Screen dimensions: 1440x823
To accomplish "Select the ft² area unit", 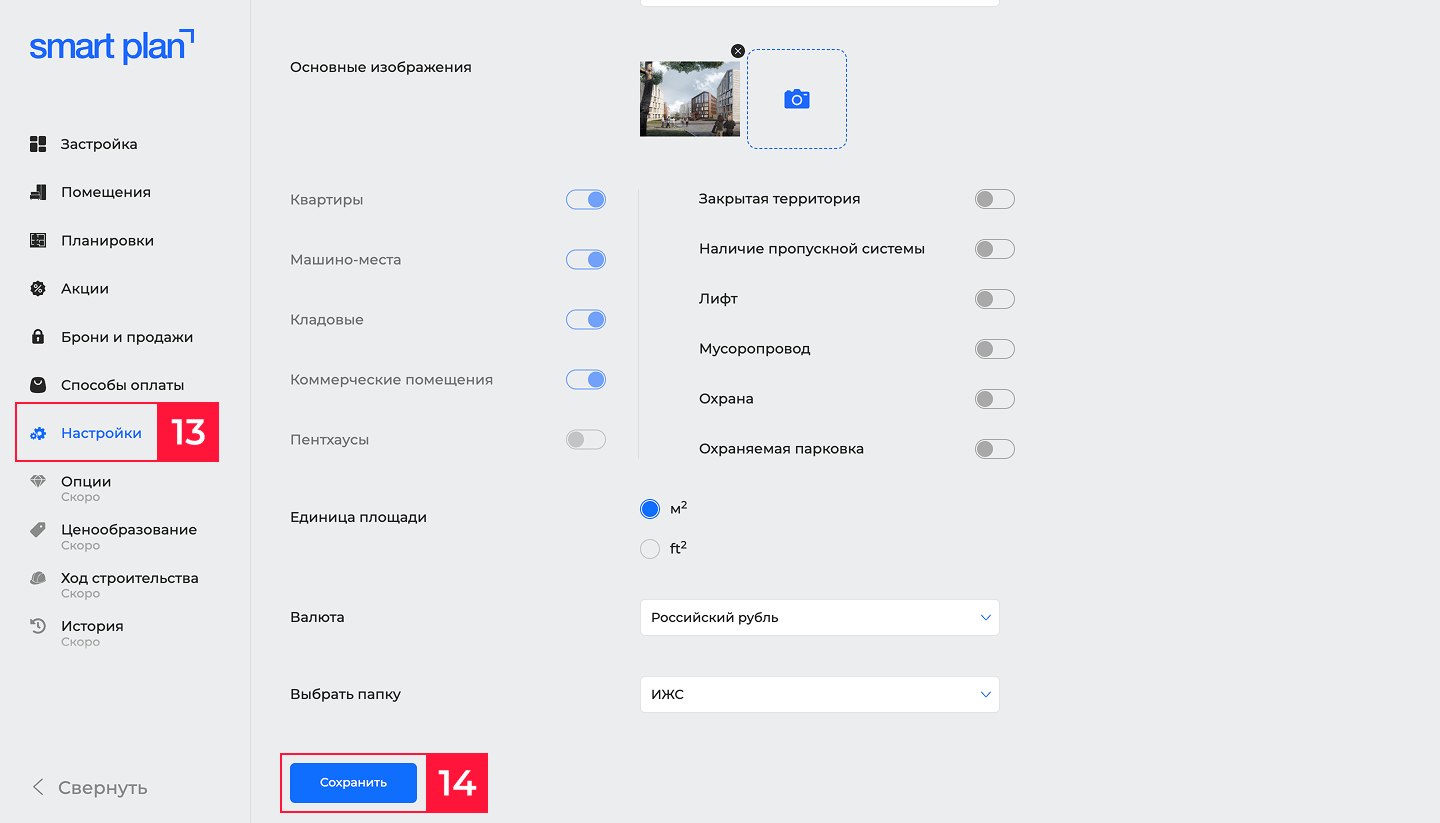I will pyautogui.click(x=650, y=549).
